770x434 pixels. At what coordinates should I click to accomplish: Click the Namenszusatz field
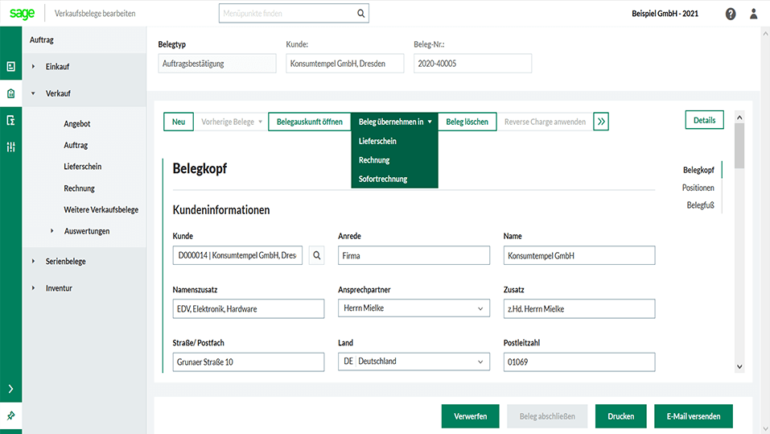tap(248, 309)
